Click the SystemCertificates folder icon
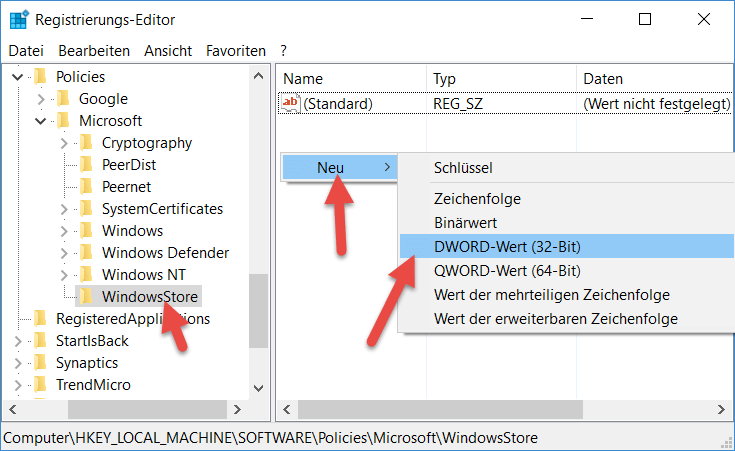Image resolution: width=735 pixels, height=451 pixels. click(86, 209)
